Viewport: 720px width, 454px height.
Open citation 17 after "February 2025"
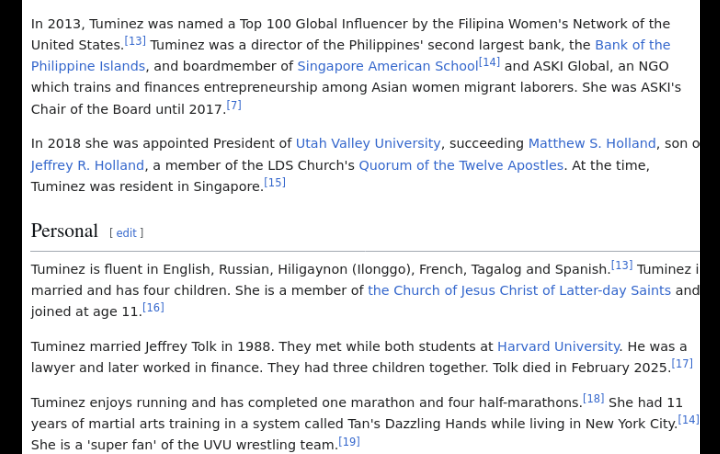(x=682, y=363)
